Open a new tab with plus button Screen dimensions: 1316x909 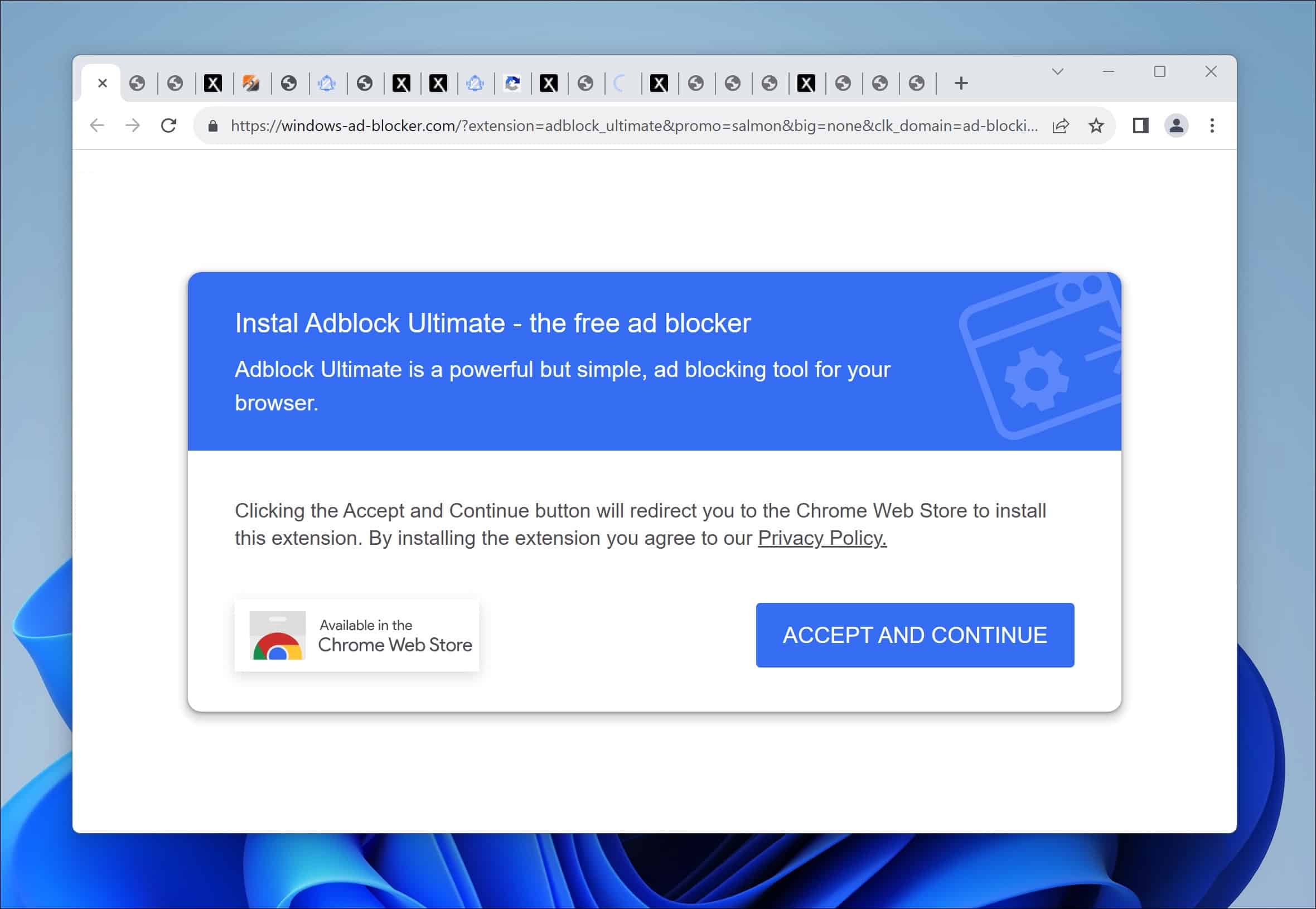[961, 83]
